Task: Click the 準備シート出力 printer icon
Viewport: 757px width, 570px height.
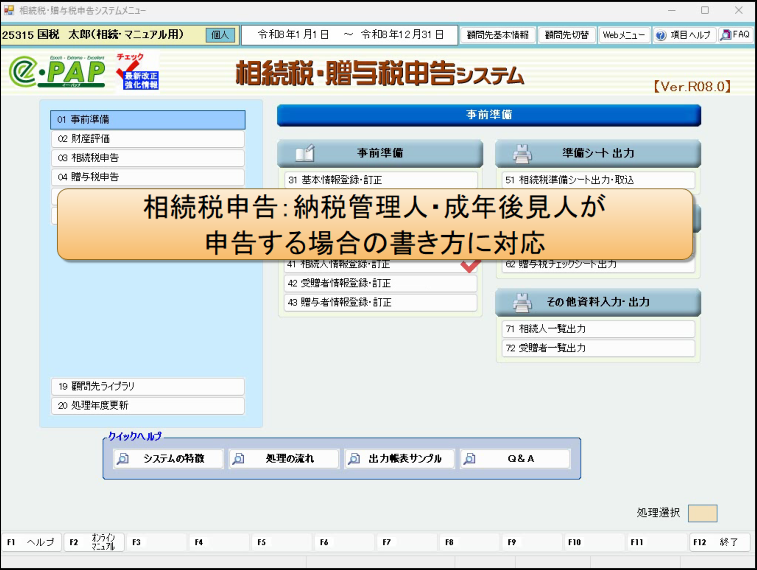Action: point(522,153)
